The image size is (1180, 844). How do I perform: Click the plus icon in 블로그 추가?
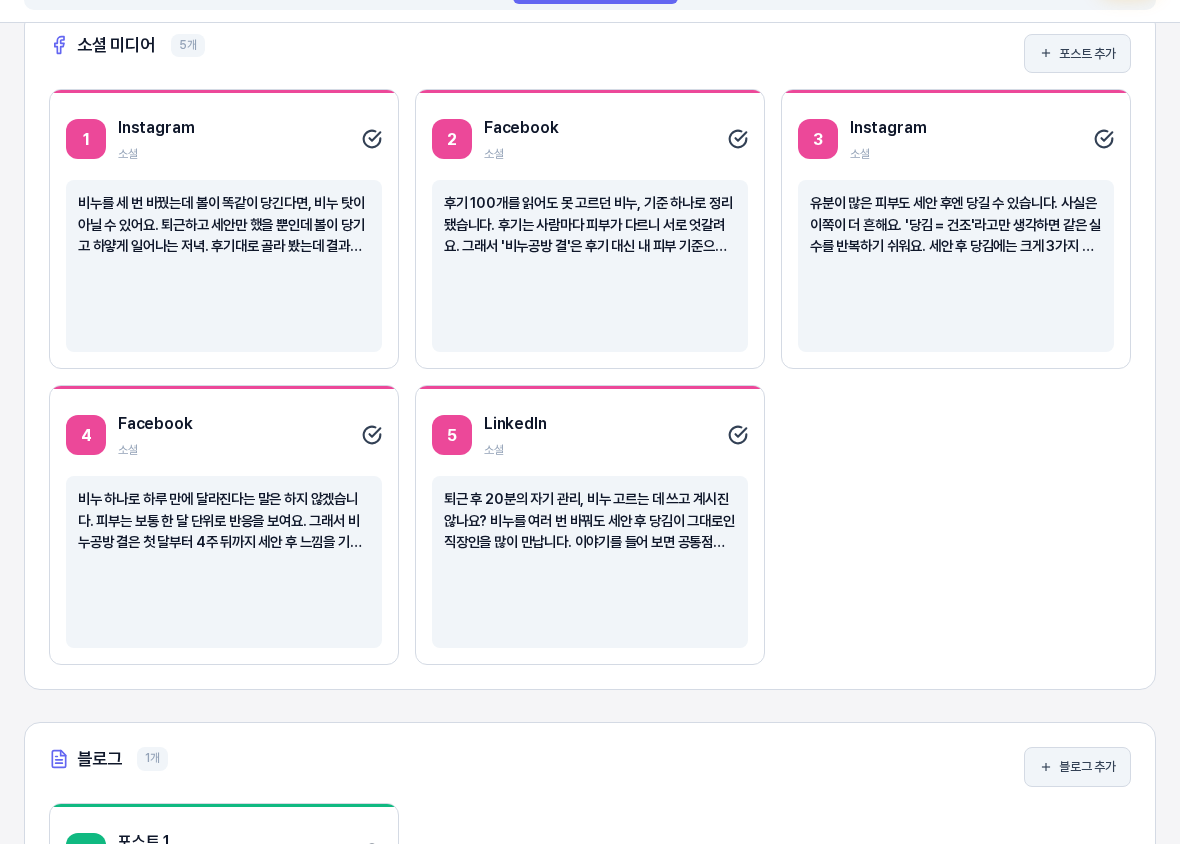click(x=1045, y=767)
